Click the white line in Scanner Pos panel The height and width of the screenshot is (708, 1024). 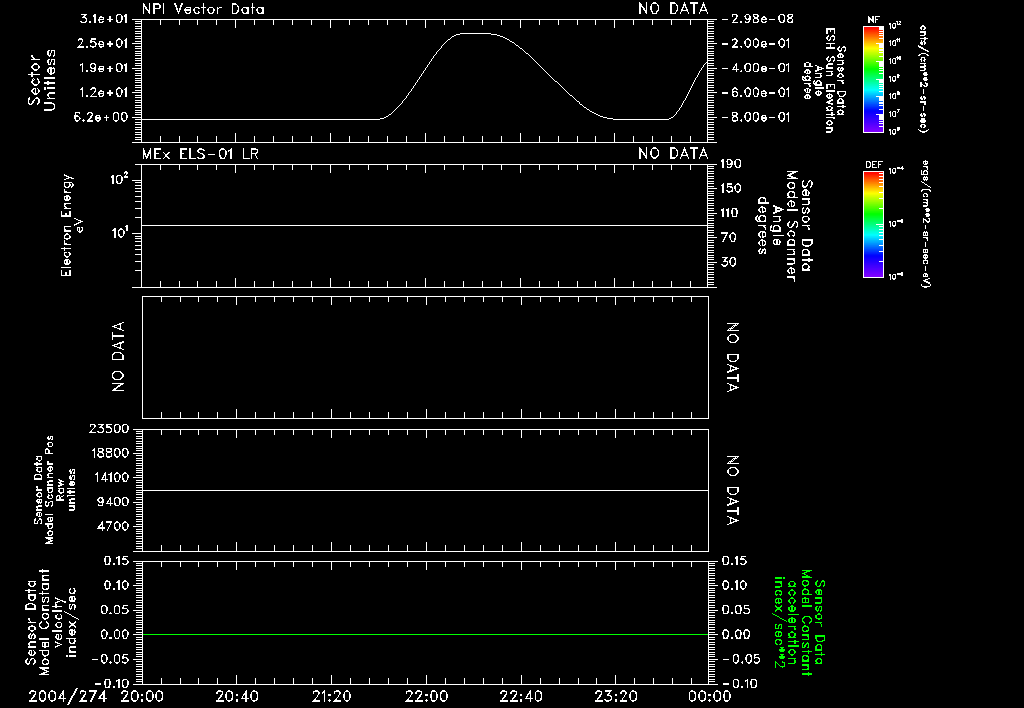(x=425, y=490)
